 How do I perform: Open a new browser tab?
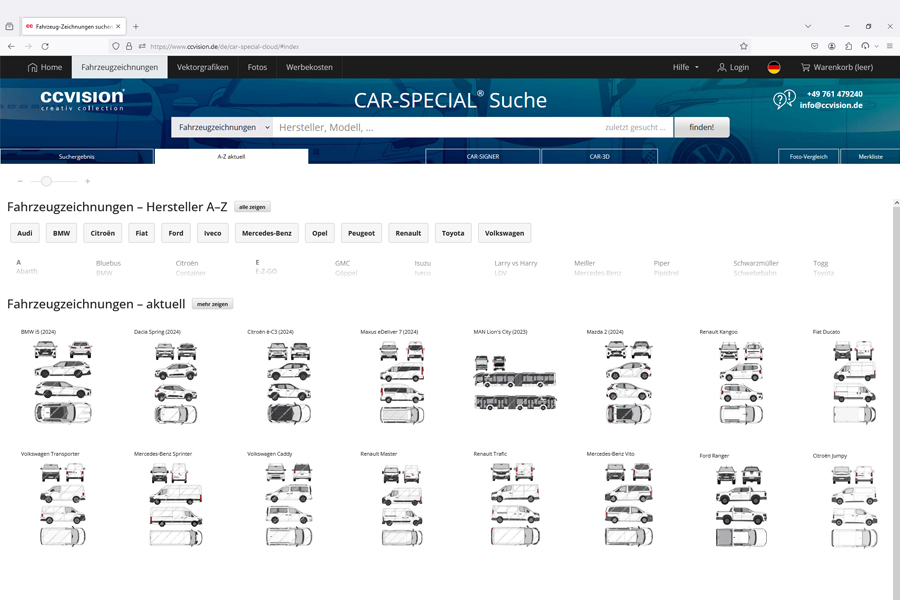(136, 26)
